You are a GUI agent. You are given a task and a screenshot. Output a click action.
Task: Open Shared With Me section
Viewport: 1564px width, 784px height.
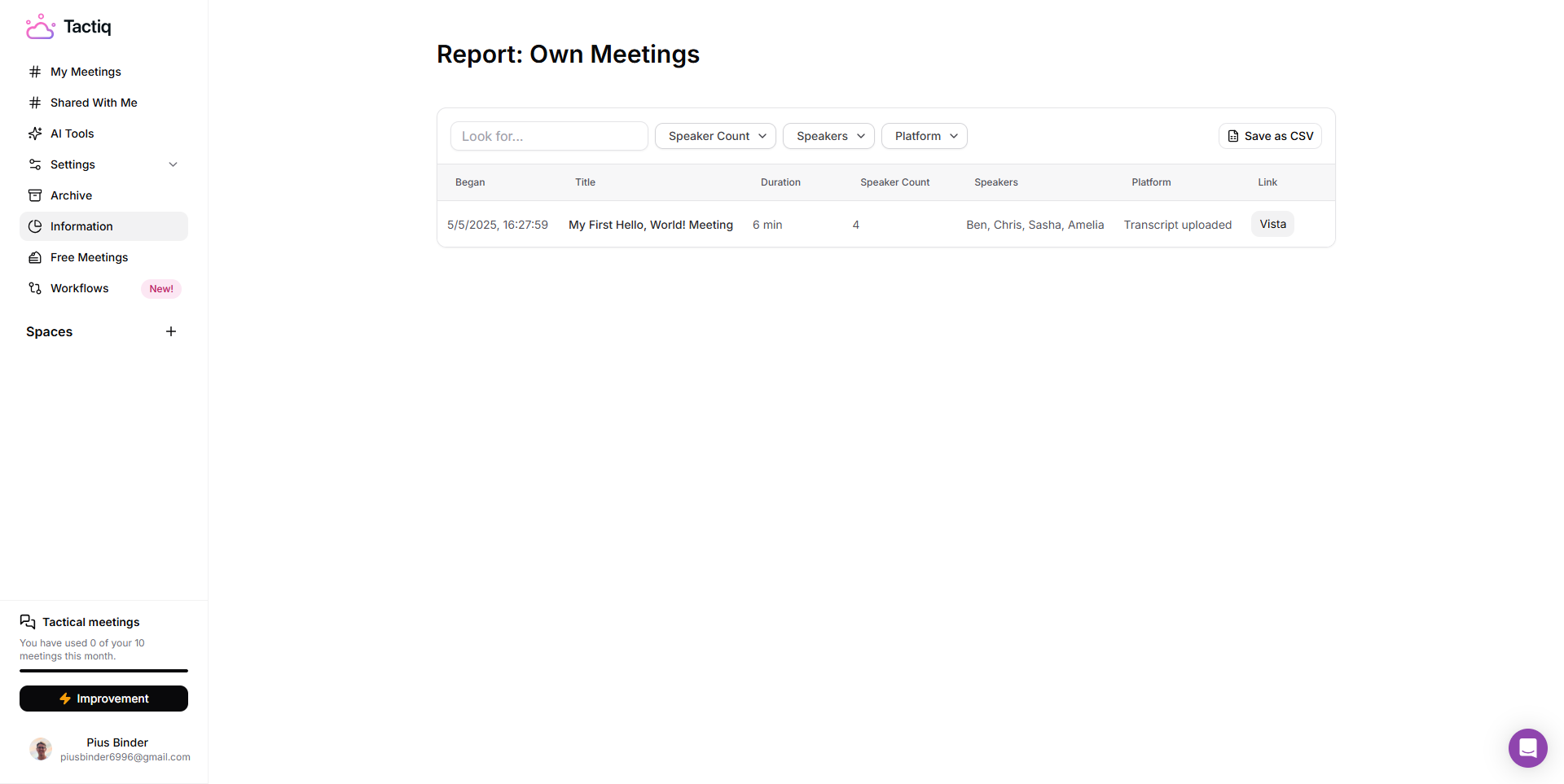(94, 103)
